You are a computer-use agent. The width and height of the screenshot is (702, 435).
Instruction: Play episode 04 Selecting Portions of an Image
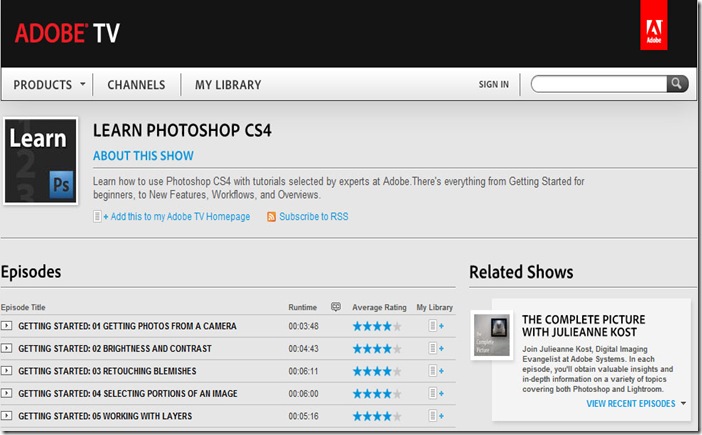[6, 393]
